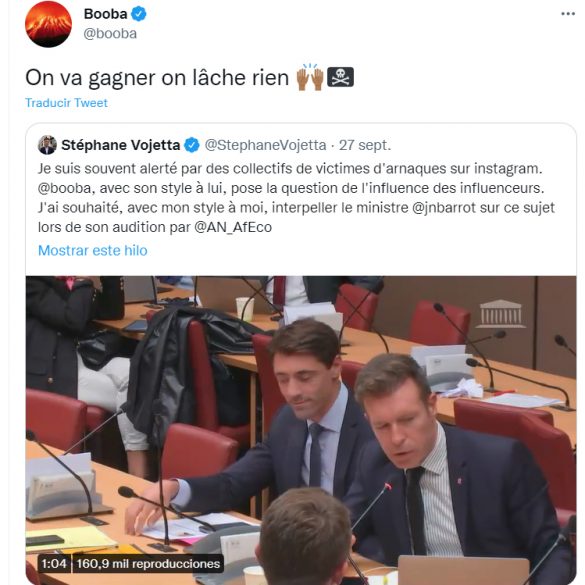This screenshot has width=585, height=585.
Task: Click the 160,9 mil reproducciones view count
Action: [148, 563]
